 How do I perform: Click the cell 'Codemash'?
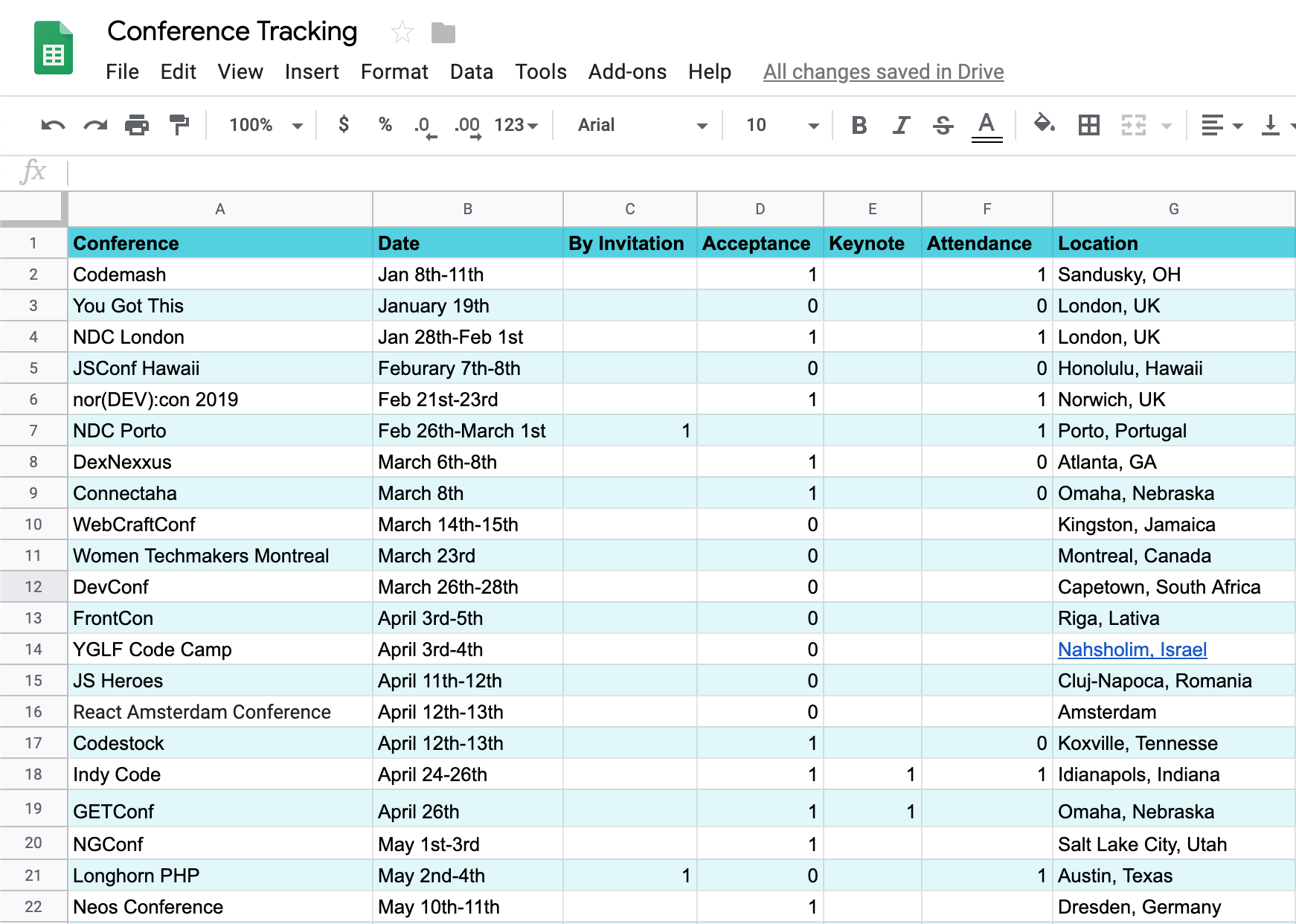(x=220, y=275)
